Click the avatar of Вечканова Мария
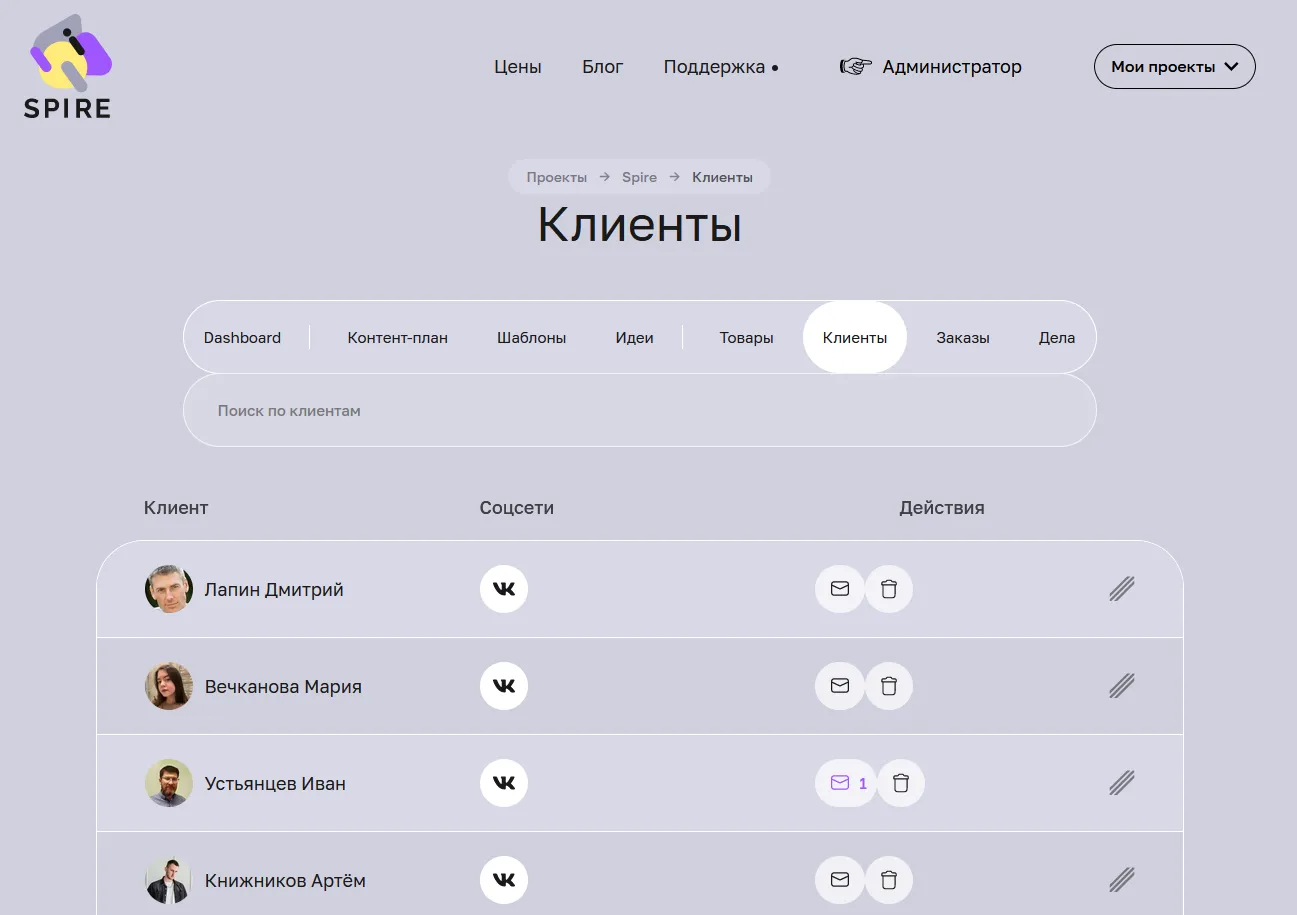Screen dimensions: 1297x915 169,686
